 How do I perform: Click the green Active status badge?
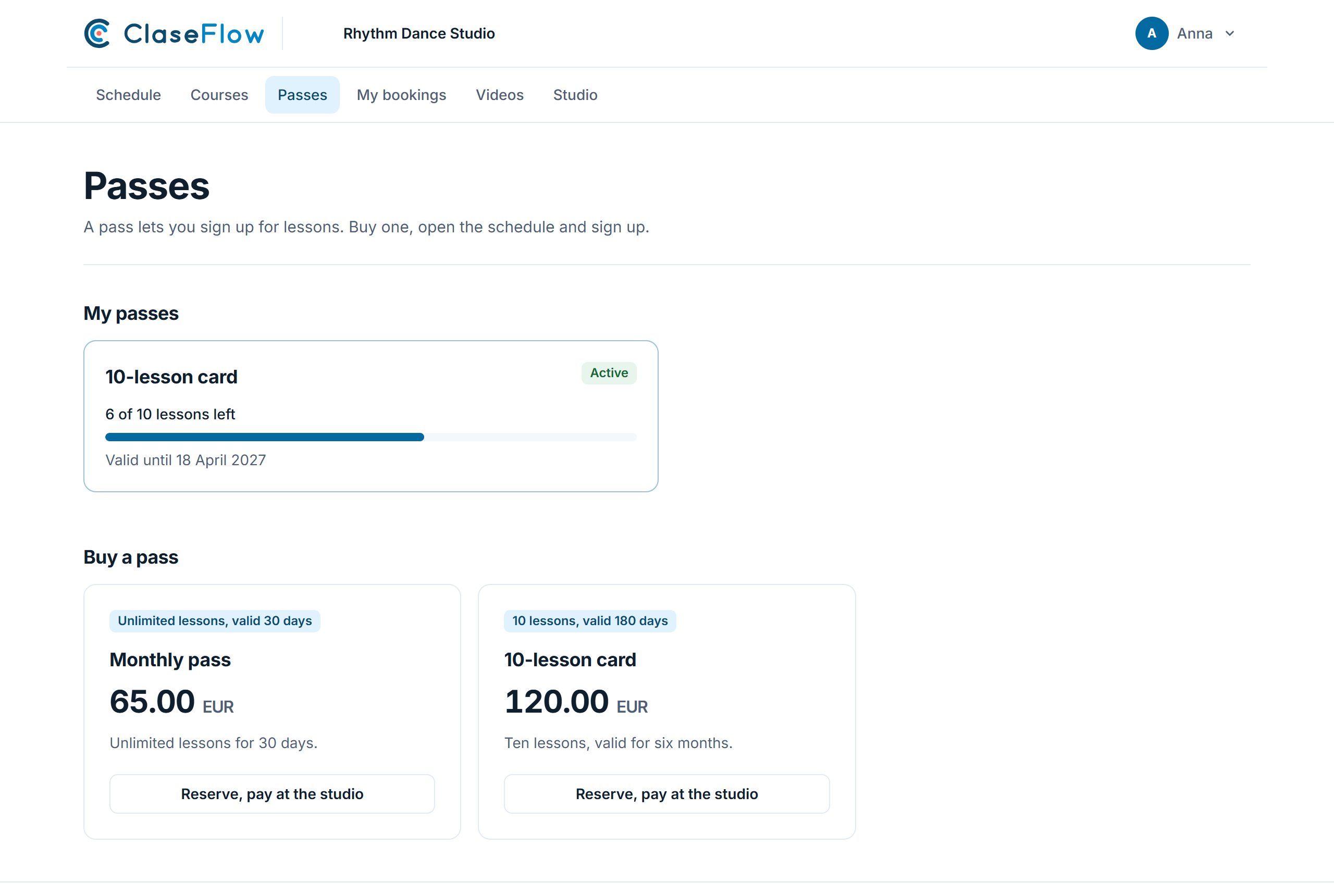coord(609,373)
